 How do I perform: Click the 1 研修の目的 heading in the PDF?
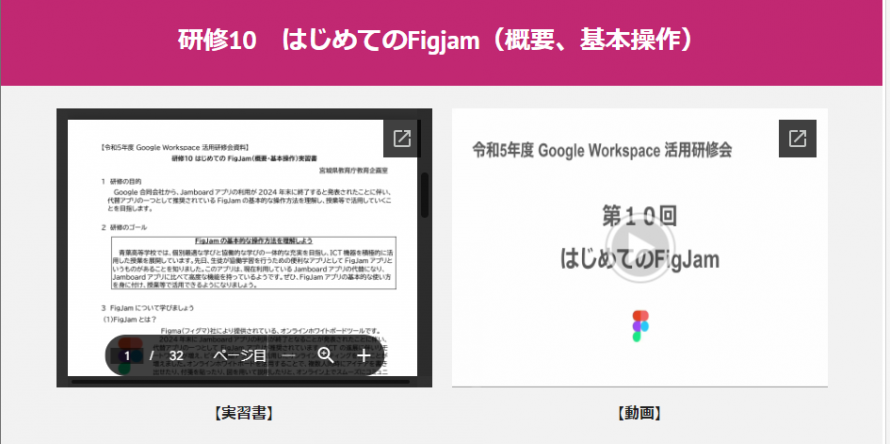(121, 182)
